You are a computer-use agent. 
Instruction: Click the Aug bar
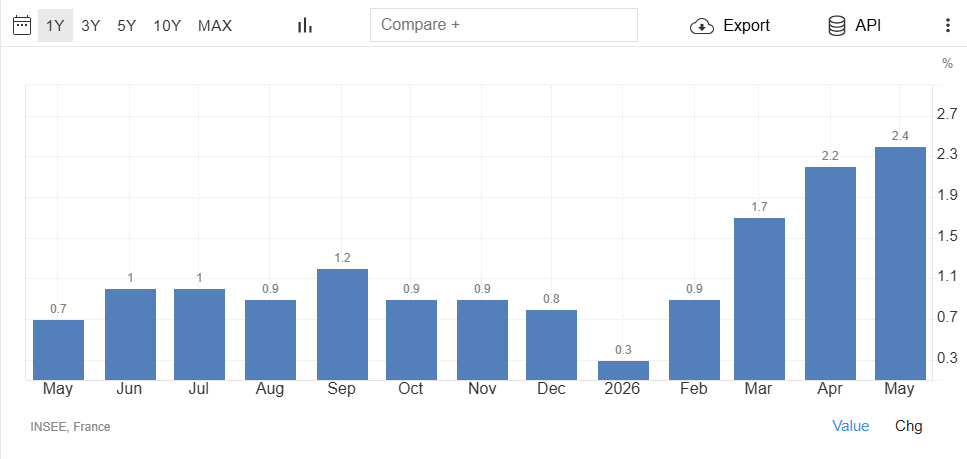tap(270, 340)
